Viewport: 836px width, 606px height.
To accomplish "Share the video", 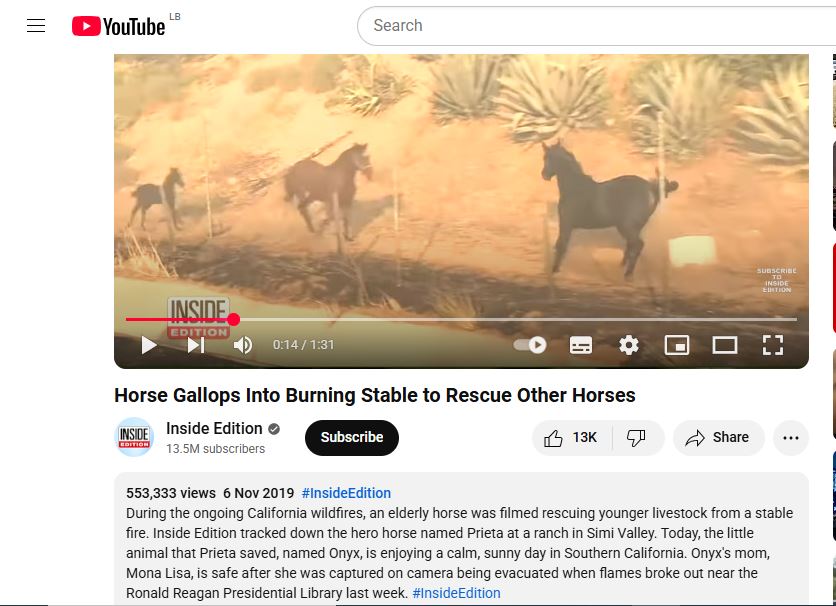I will [x=718, y=438].
